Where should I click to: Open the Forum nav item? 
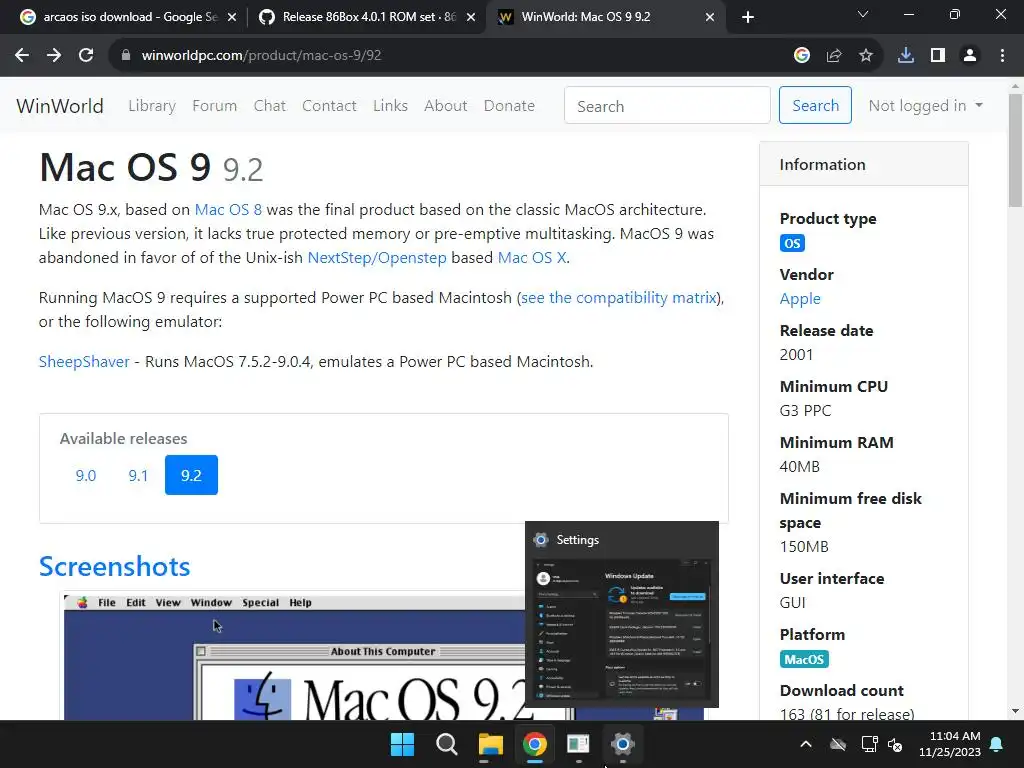pyautogui.click(x=214, y=106)
